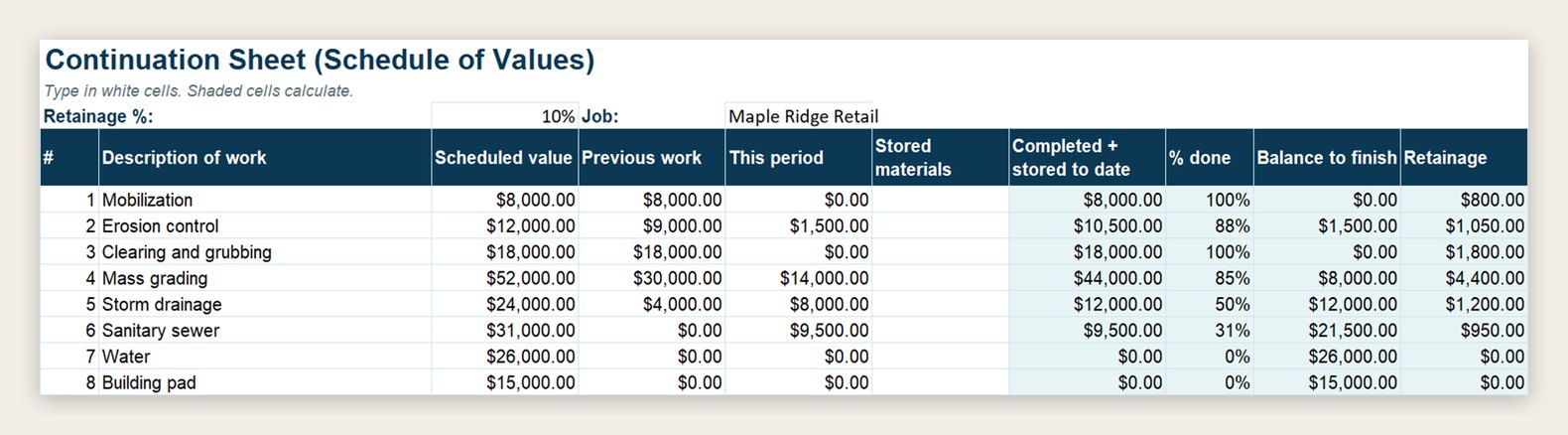Select the Building pad description cell
The image size is (1568, 435).
[x=265, y=382]
